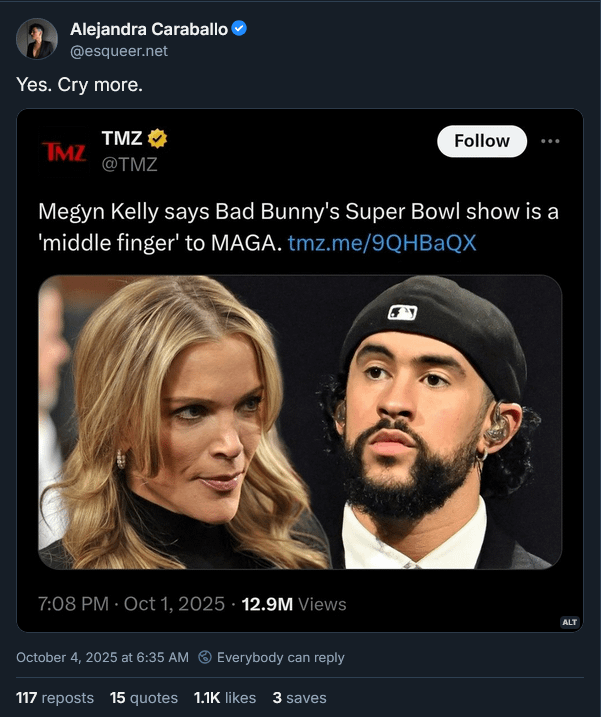This screenshot has width=601, height=717.
Task: Click the Everybody can reply label
Action: click(x=280, y=657)
